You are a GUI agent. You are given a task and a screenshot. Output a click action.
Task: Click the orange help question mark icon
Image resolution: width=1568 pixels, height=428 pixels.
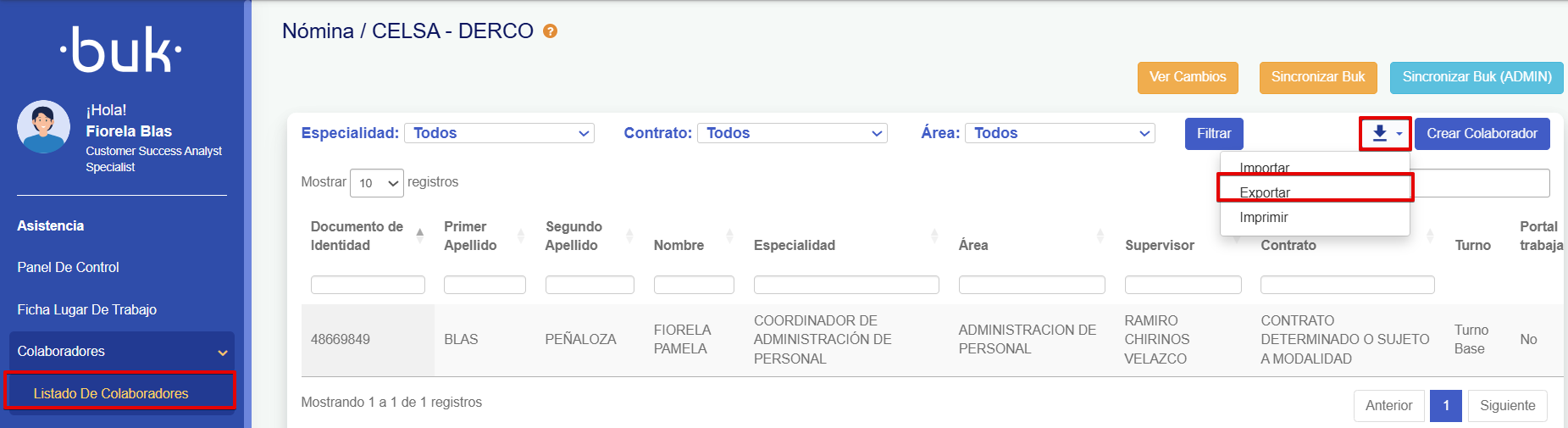click(550, 31)
